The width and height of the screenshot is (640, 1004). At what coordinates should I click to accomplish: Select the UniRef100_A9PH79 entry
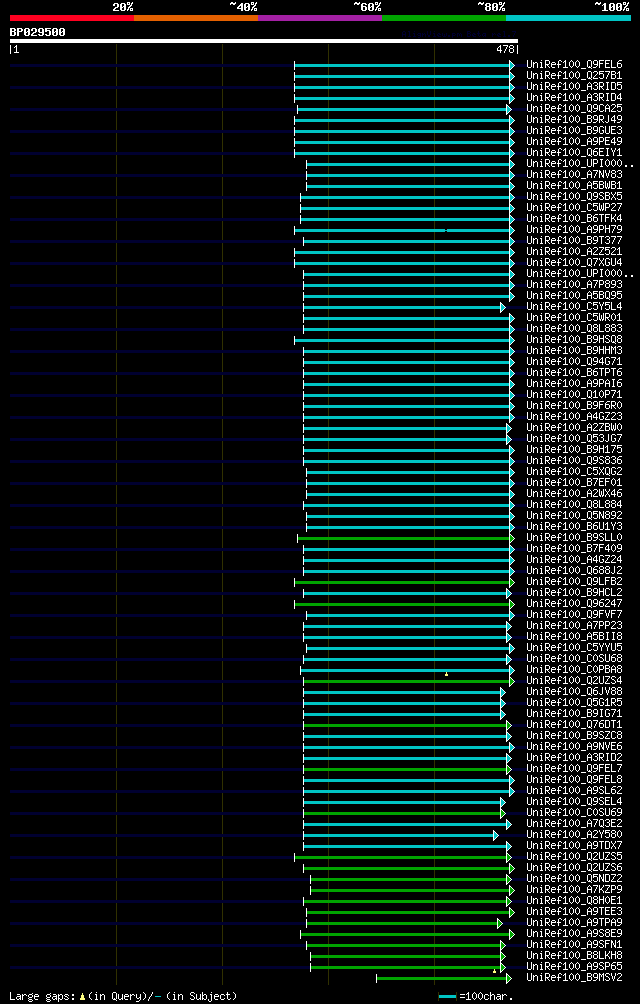574,229
